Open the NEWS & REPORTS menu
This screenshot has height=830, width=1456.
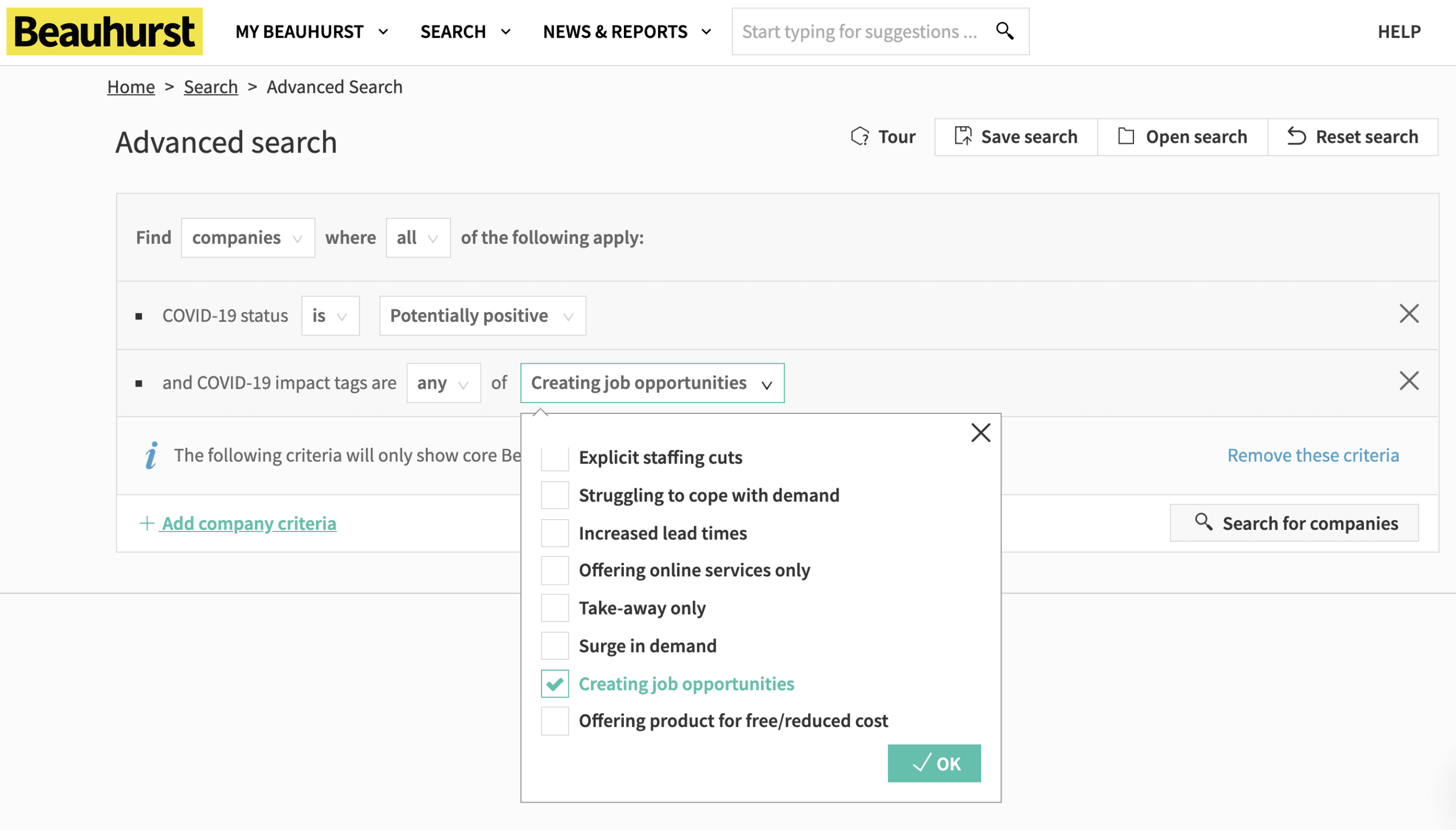pos(627,32)
